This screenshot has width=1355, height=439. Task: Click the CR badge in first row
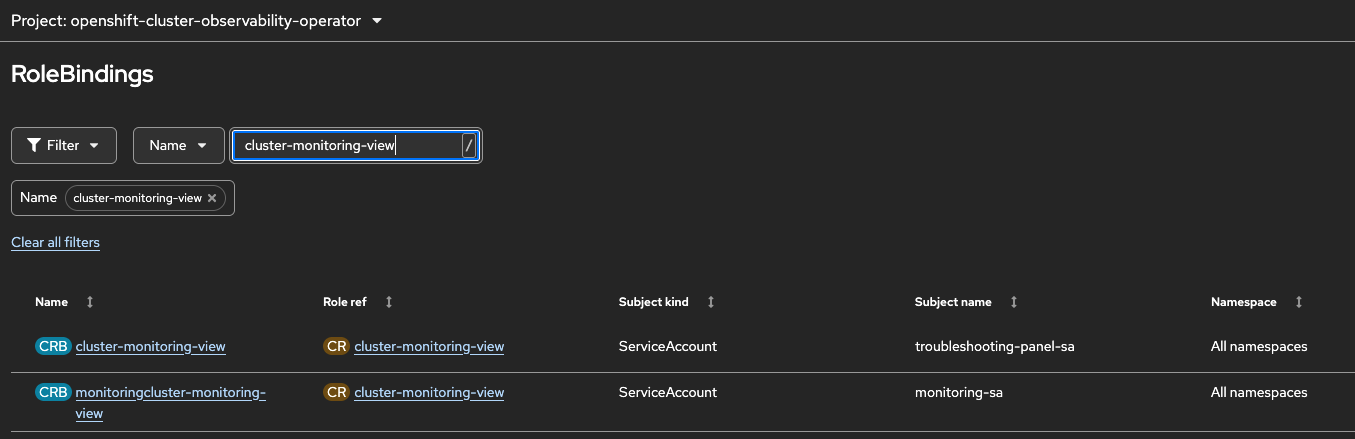(x=336, y=347)
